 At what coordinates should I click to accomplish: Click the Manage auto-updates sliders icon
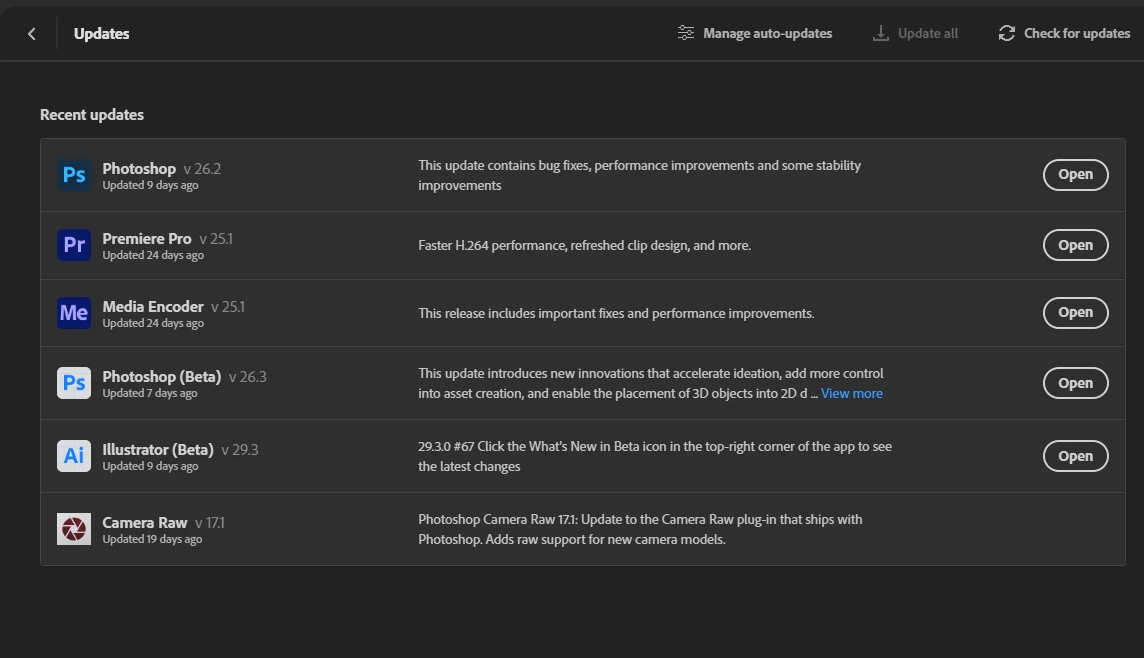coord(686,33)
